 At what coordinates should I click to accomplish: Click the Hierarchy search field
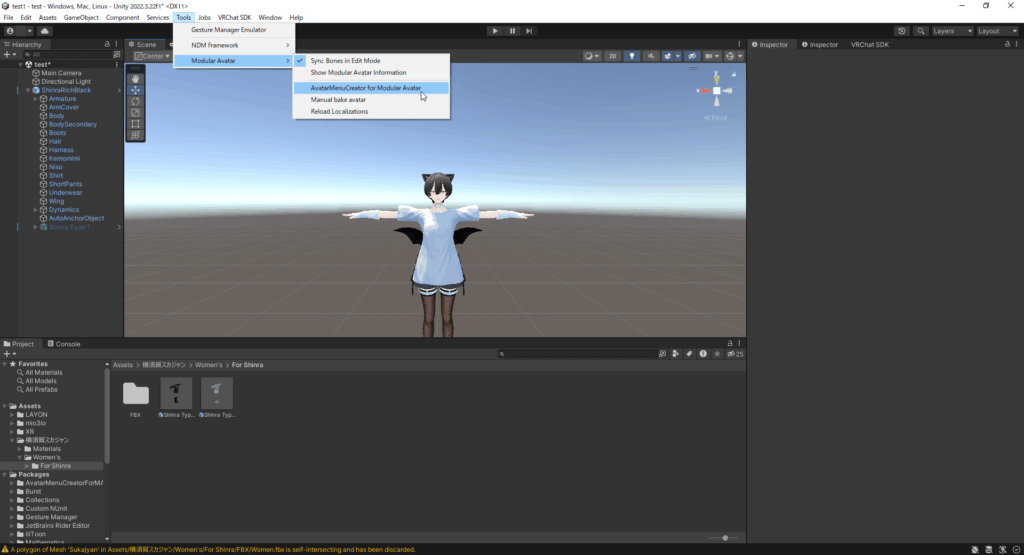[x=67, y=55]
